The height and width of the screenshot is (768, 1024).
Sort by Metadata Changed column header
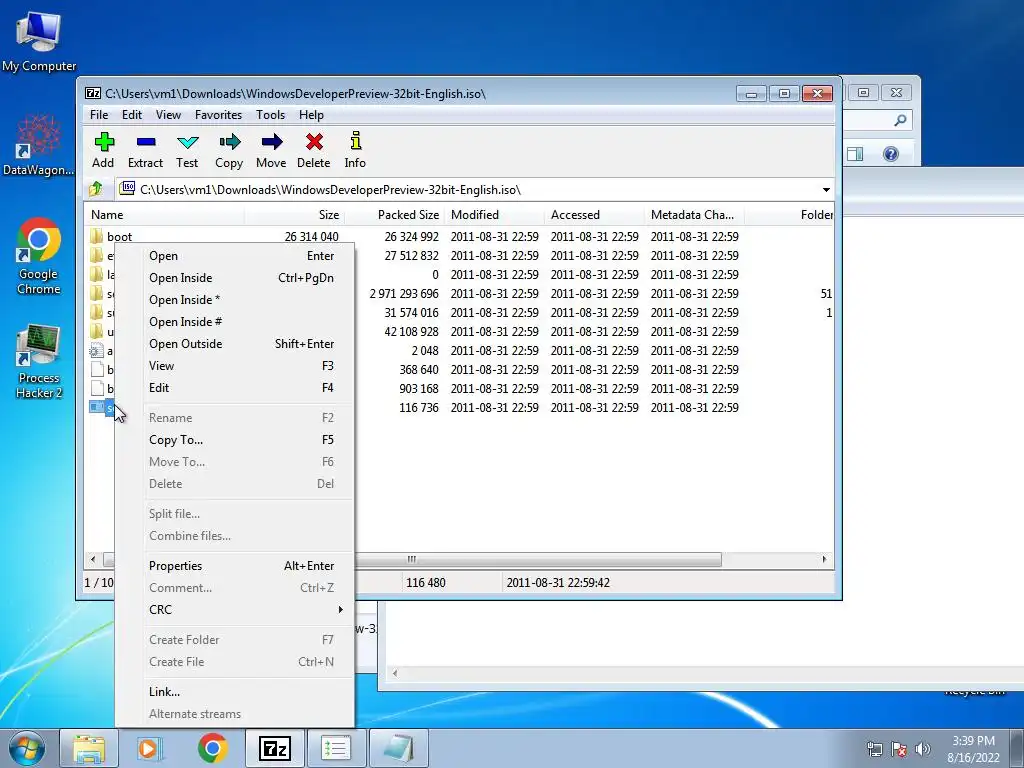[x=694, y=215]
